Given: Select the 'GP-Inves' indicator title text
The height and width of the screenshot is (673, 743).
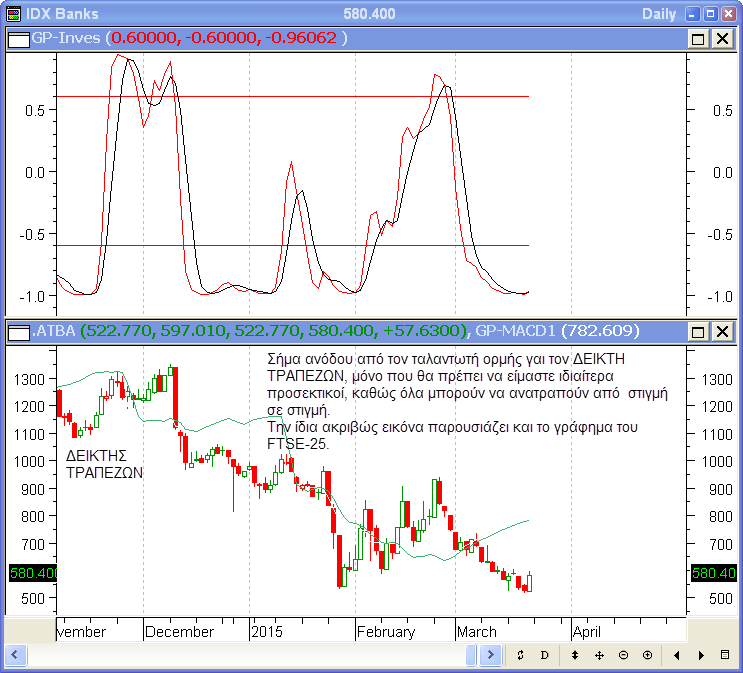Looking at the screenshot, I should [66, 38].
